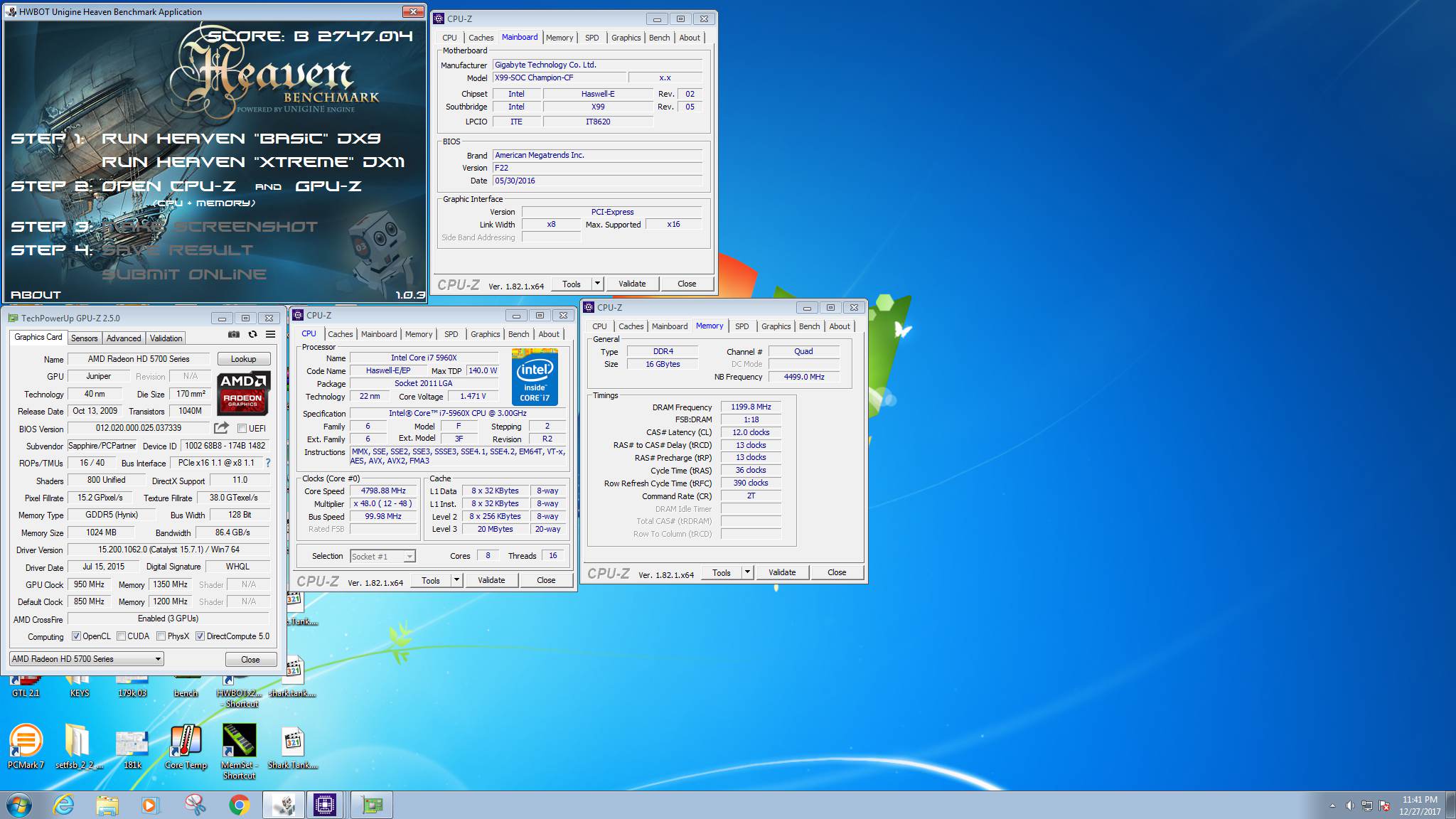Click the clock showing 11:41 PM
Image resolution: width=1456 pixels, height=819 pixels.
pos(1420,800)
